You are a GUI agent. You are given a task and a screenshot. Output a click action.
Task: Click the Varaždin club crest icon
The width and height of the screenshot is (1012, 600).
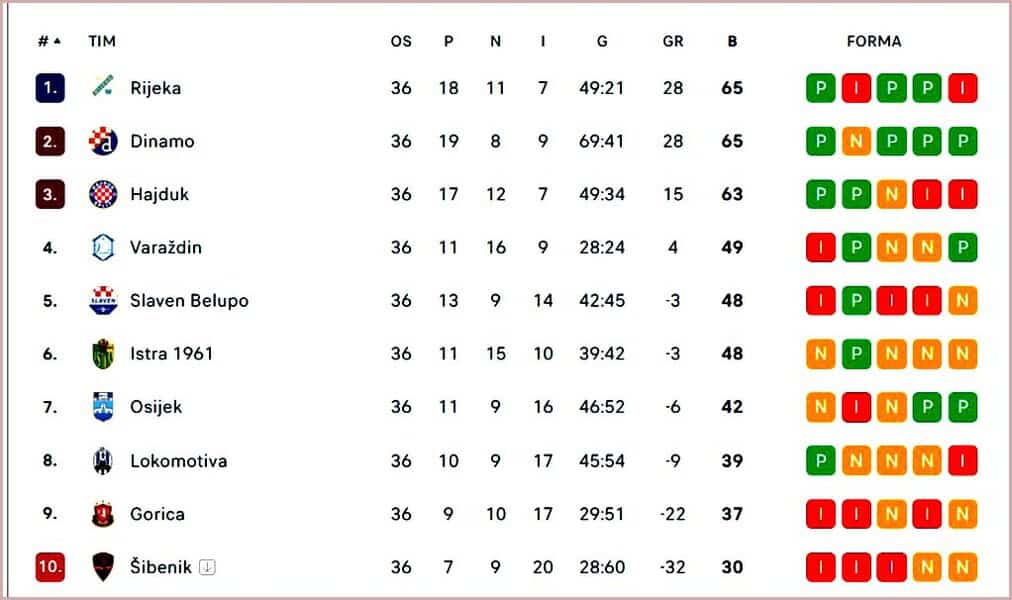[x=103, y=247]
